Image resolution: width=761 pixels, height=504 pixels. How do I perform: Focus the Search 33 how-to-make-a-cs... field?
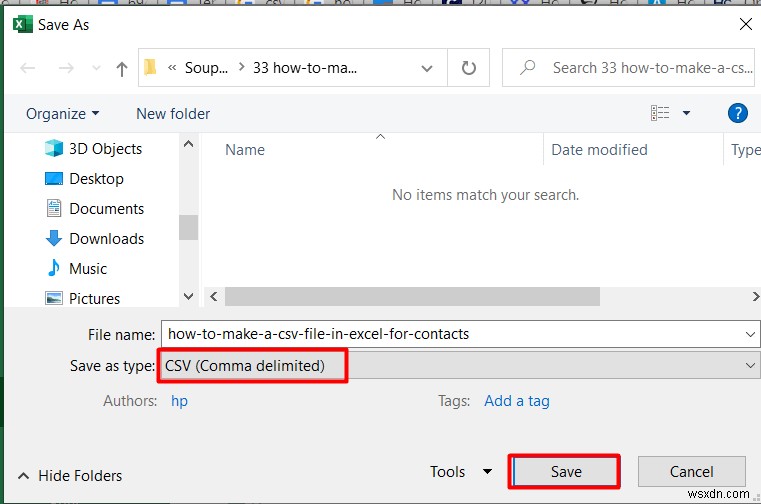point(629,67)
